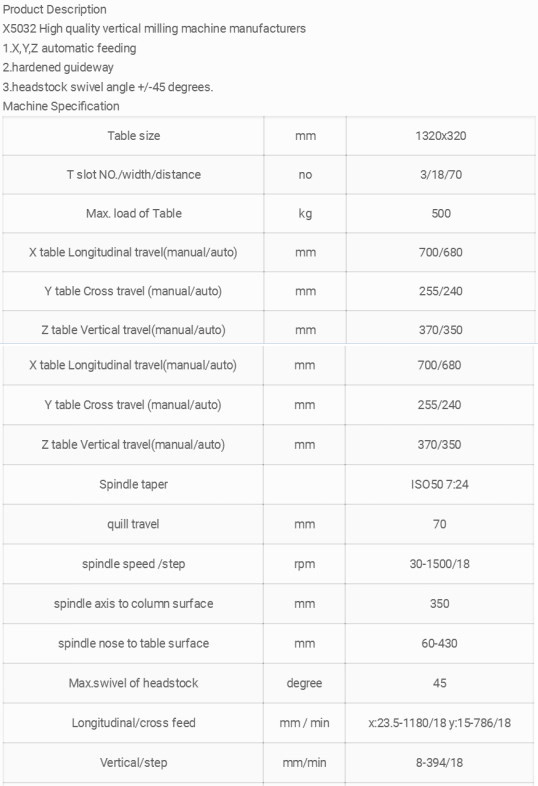Image resolution: width=538 pixels, height=786 pixels.
Task: Select the 500 kg load value
Action: point(441,214)
